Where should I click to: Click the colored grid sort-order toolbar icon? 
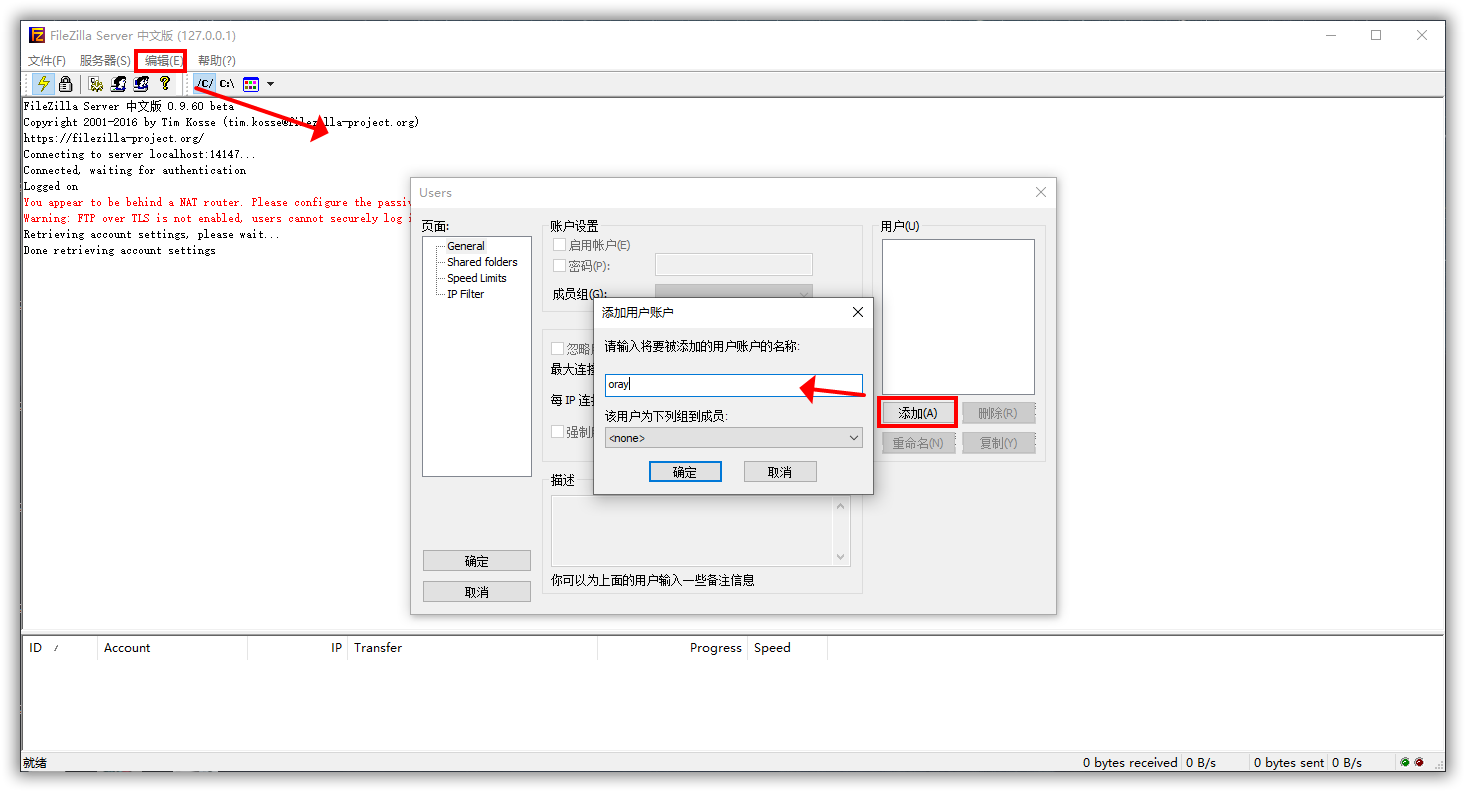point(251,84)
